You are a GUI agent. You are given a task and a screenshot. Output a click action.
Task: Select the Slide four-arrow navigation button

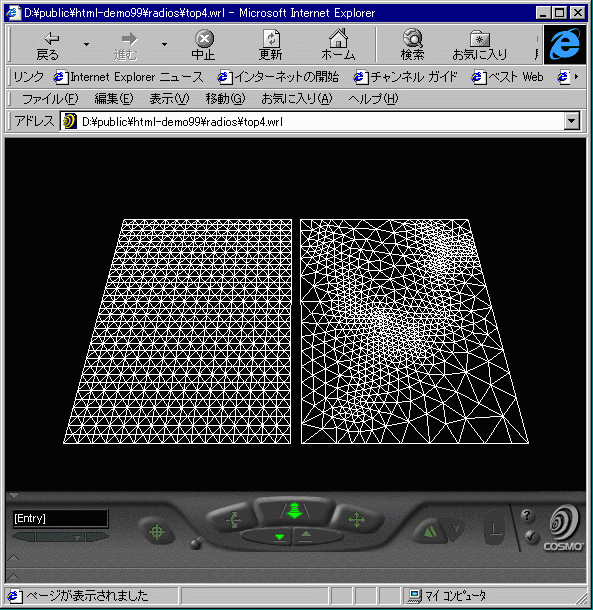(x=356, y=520)
